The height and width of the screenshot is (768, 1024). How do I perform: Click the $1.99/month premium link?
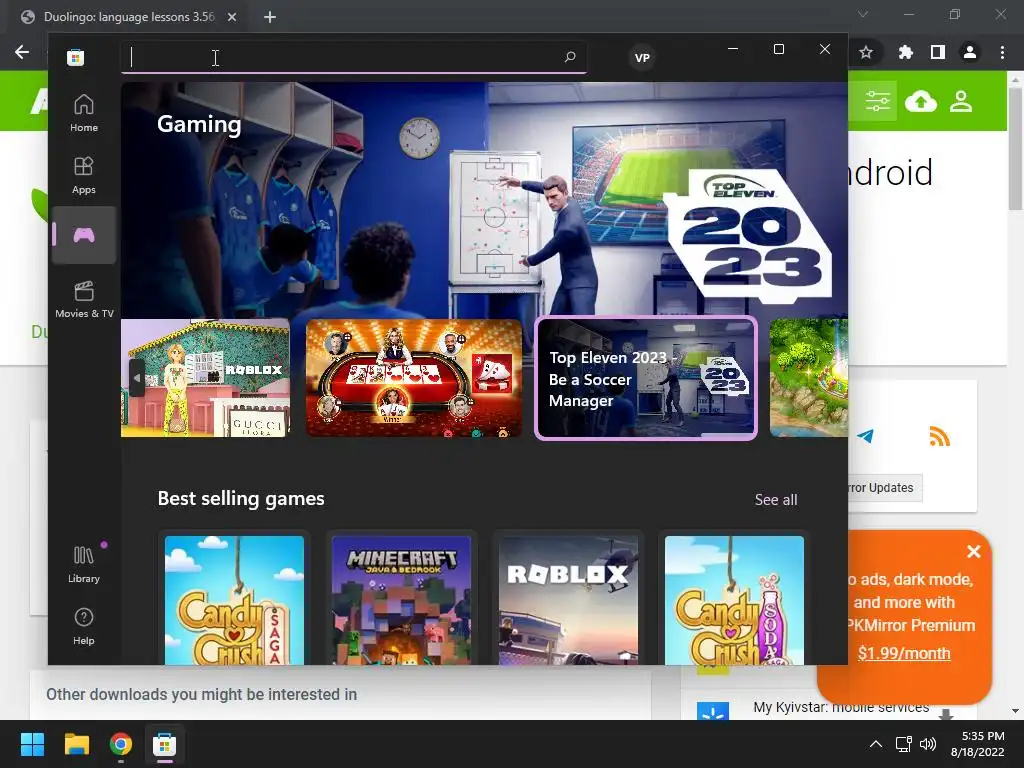[x=904, y=653]
